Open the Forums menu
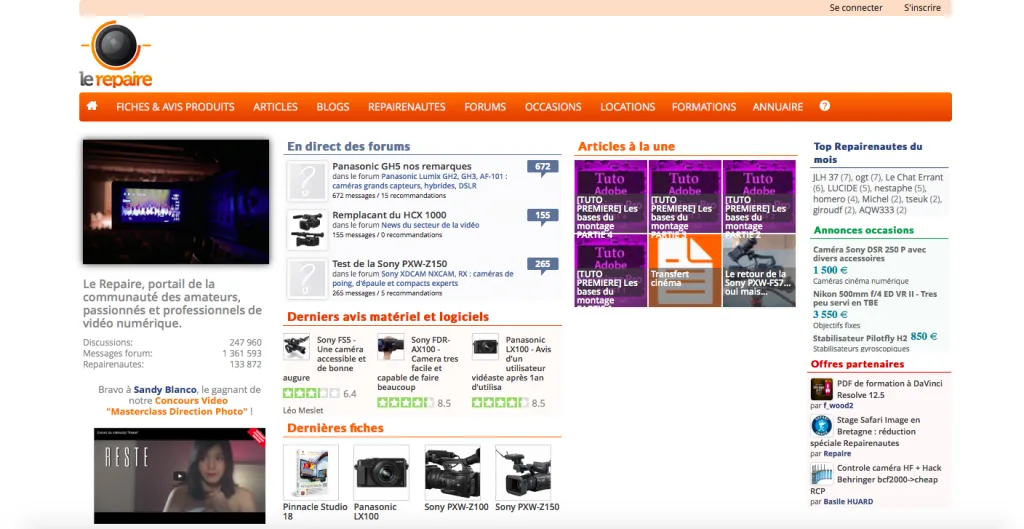This screenshot has width=1024, height=529. coord(485,106)
